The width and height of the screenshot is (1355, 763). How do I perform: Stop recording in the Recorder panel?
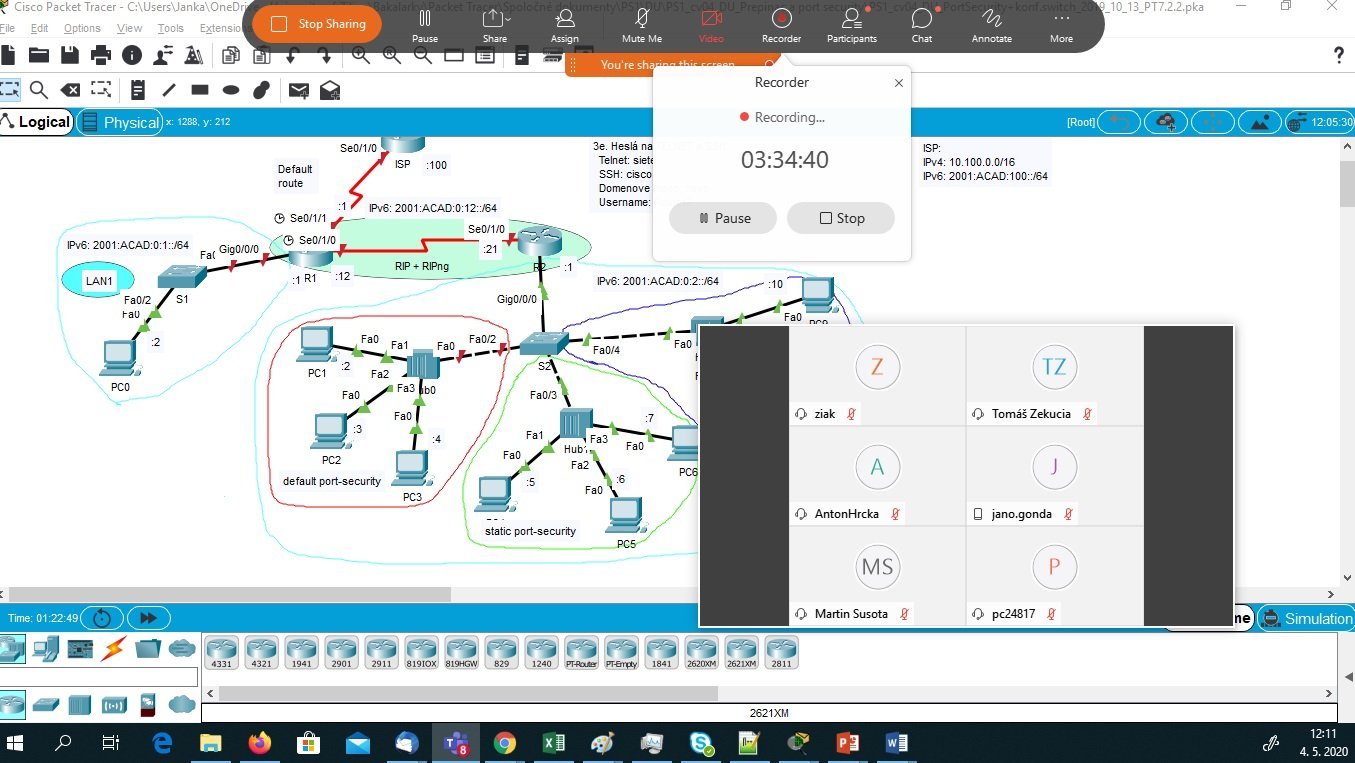tap(840, 218)
